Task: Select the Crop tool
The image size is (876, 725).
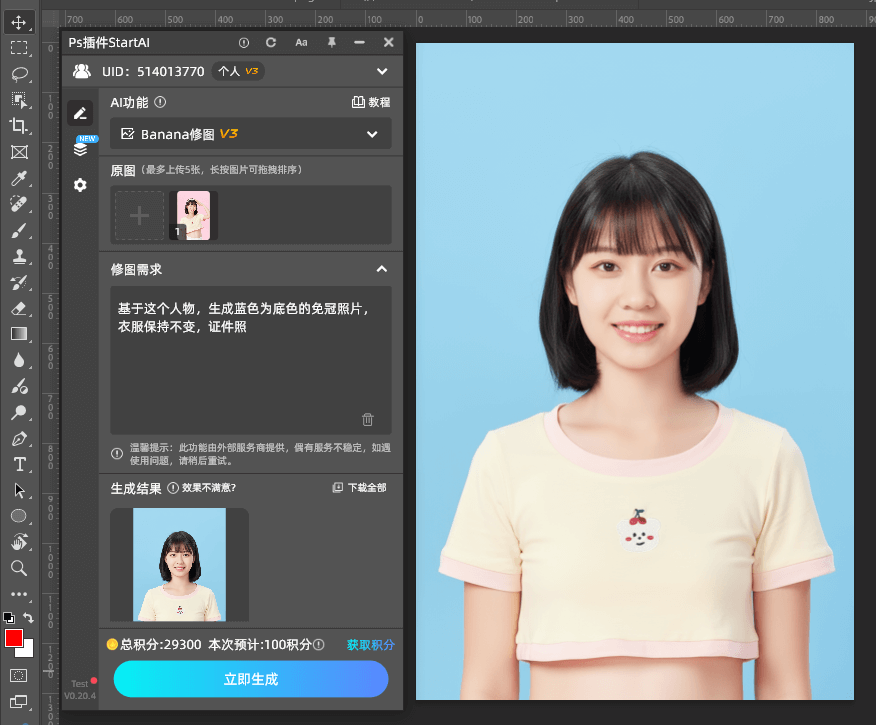Action: (x=20, y=124)
